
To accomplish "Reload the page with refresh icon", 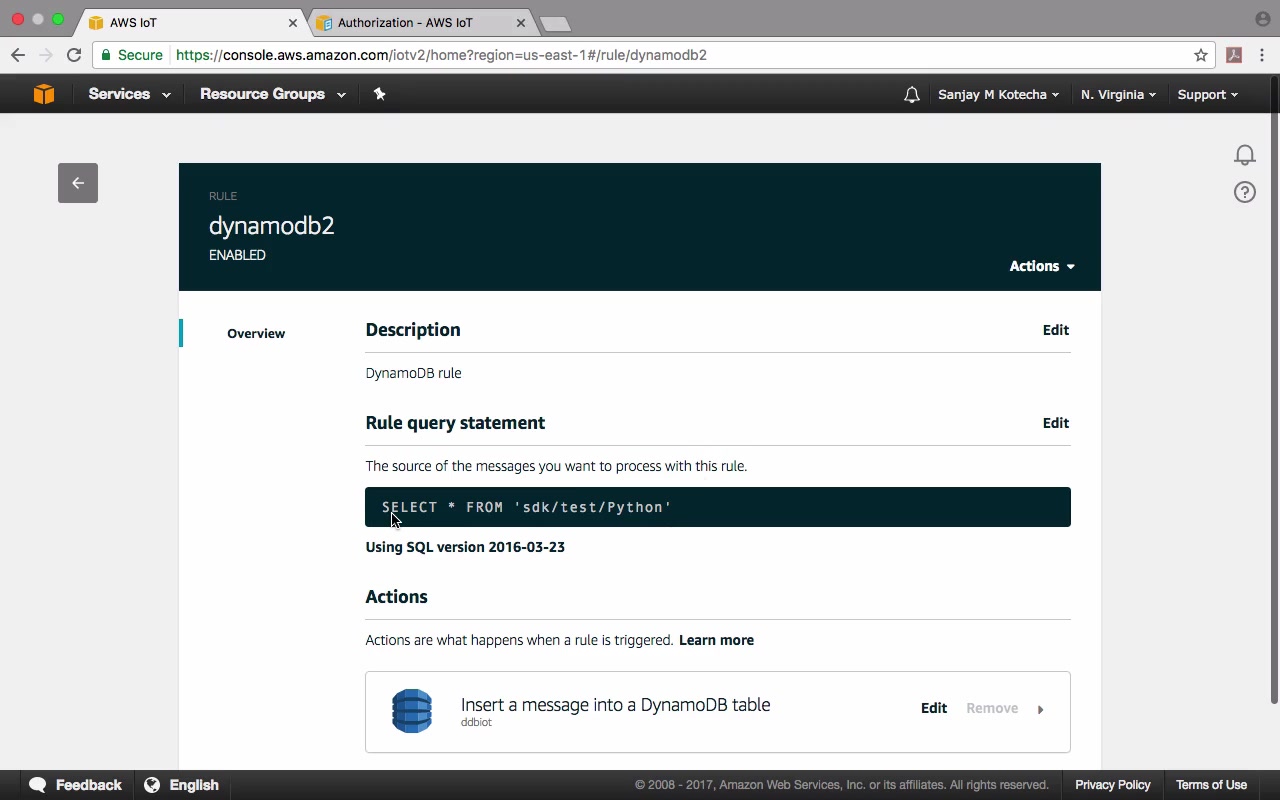I will tap(74, 55).
